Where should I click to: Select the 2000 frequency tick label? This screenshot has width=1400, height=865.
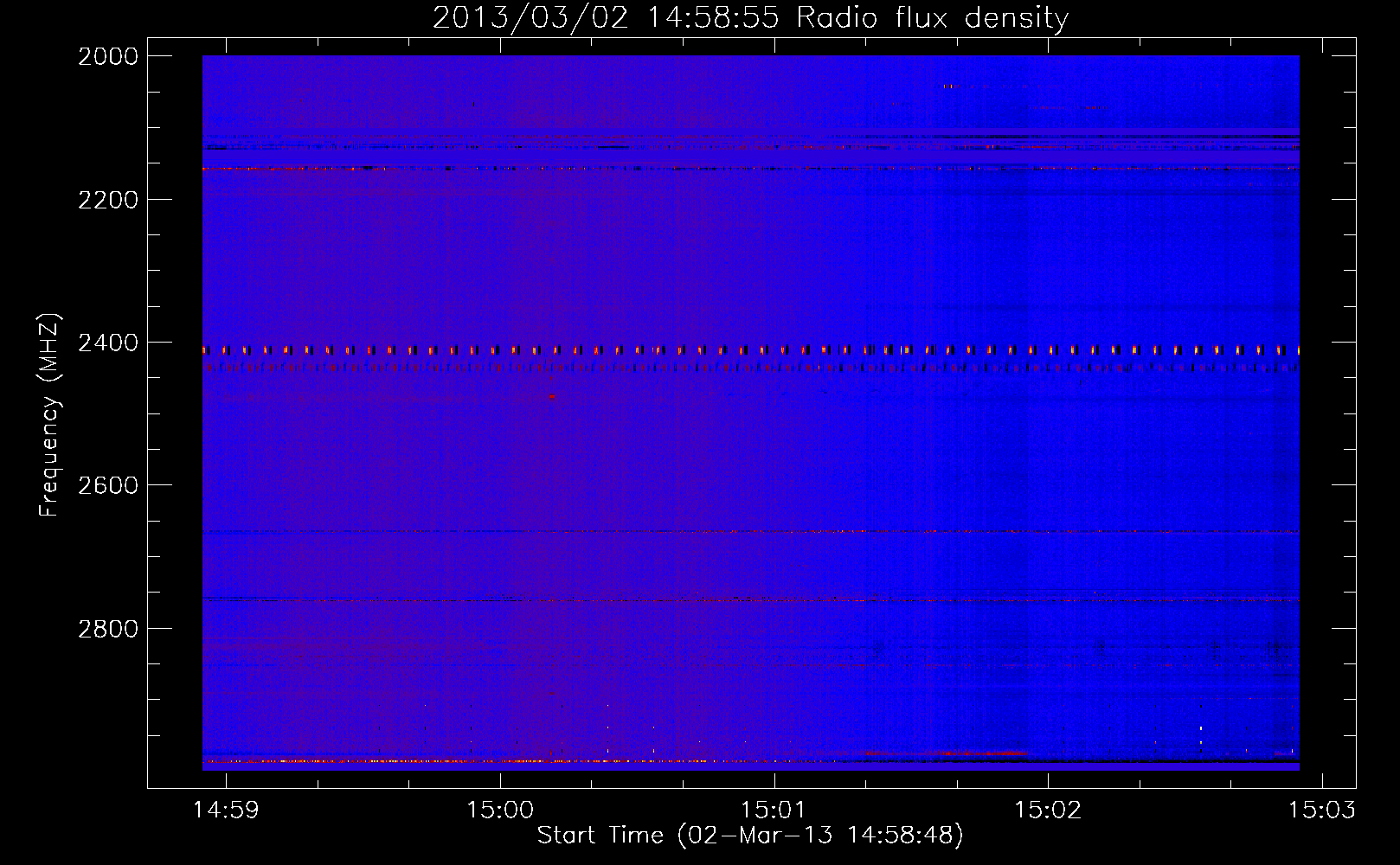[x=107, y=56]
